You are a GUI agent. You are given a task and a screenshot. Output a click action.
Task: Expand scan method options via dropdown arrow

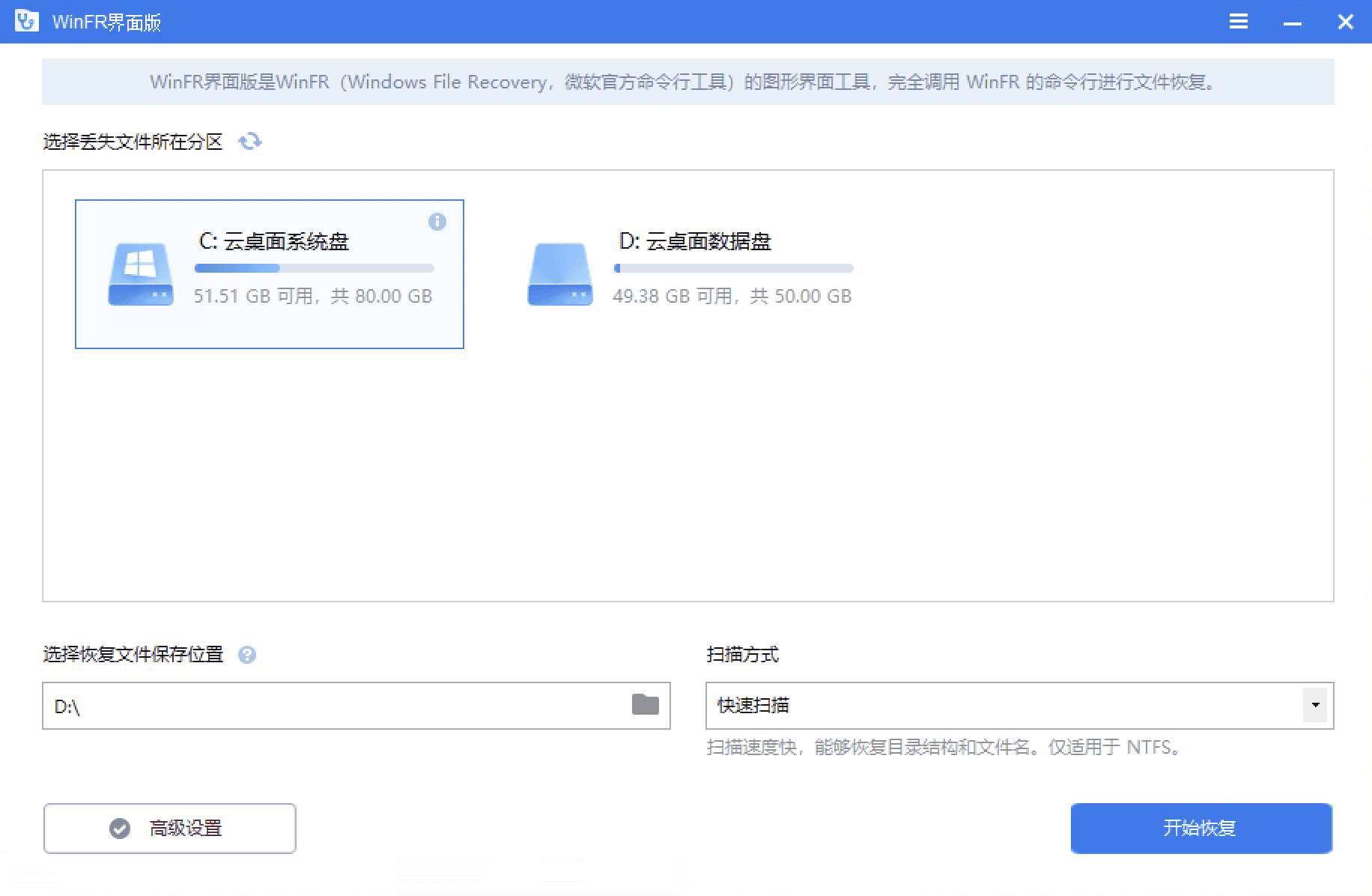pos(1314,705)
